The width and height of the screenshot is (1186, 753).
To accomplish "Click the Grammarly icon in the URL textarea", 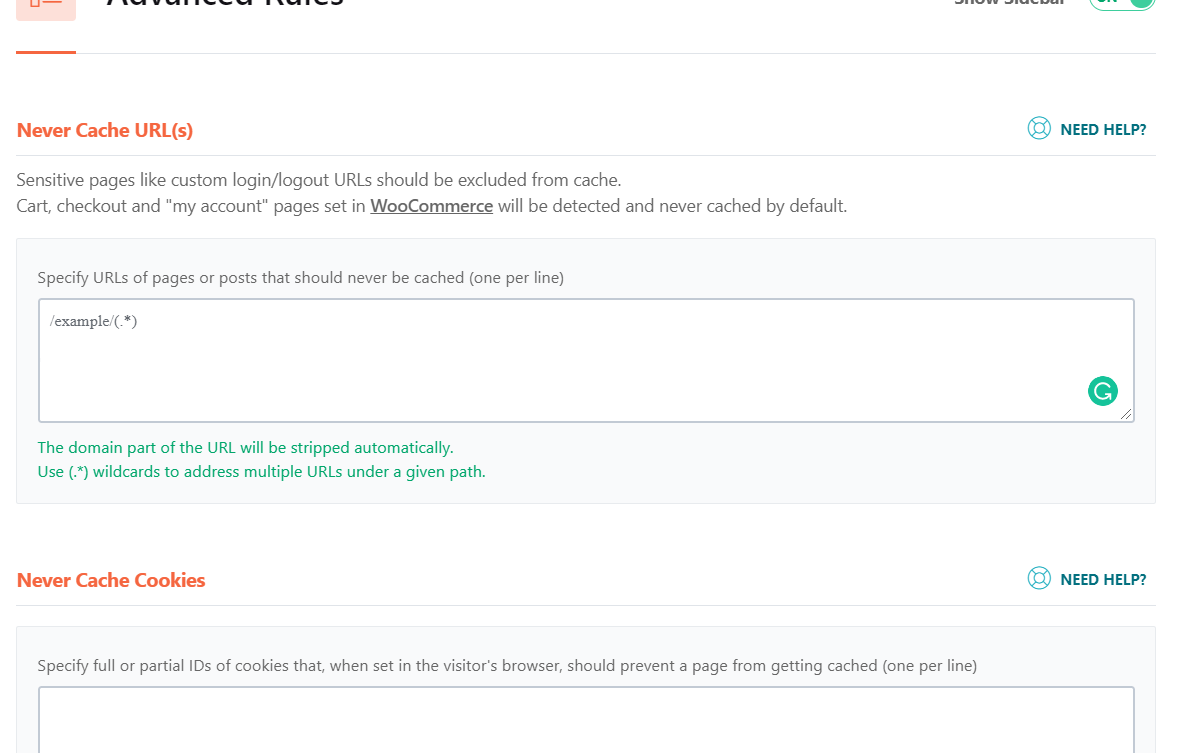I will pyautogui.click(x=1102, y=391).
